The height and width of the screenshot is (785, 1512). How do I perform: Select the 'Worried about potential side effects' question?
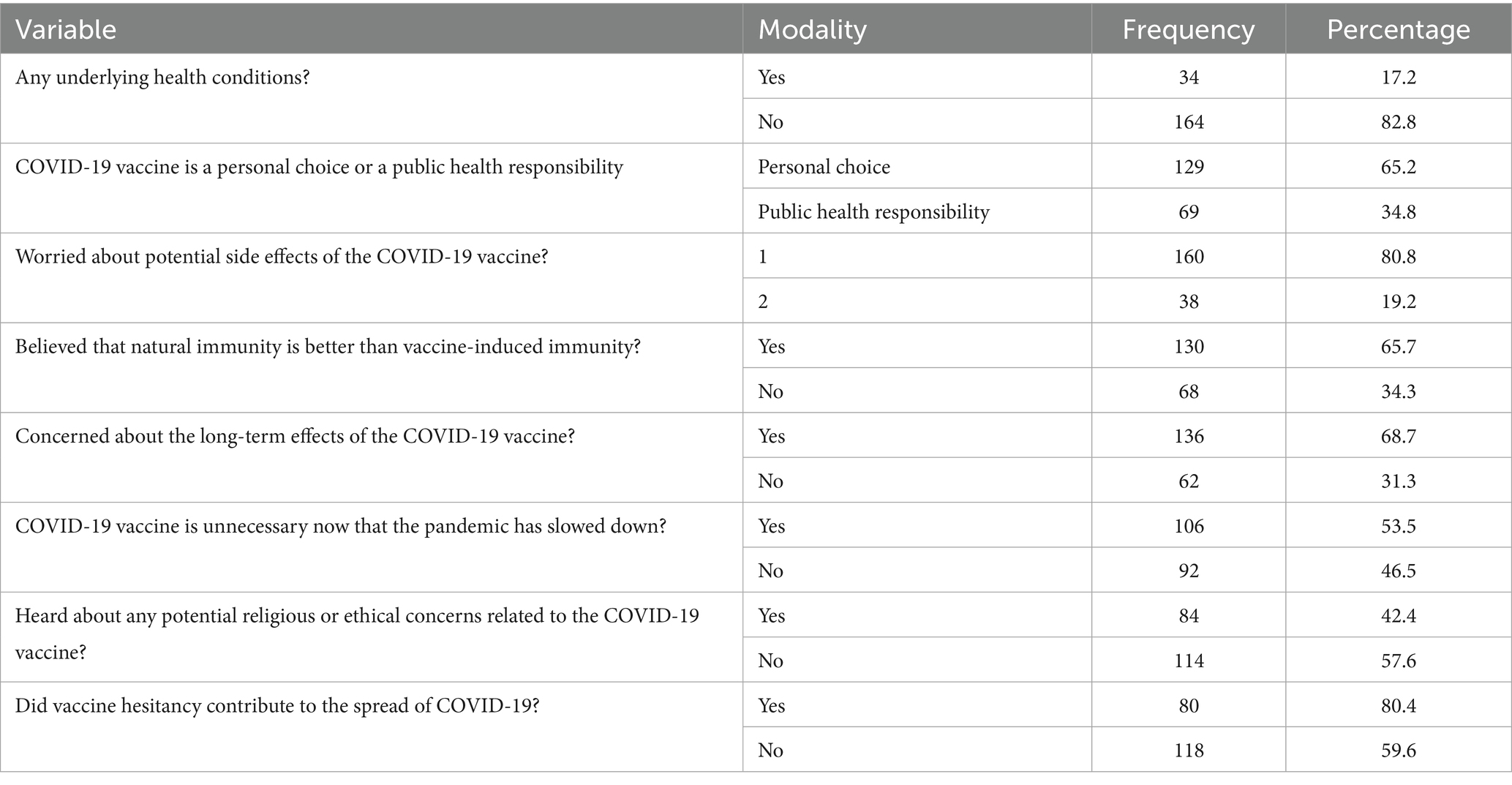point(282,257)
